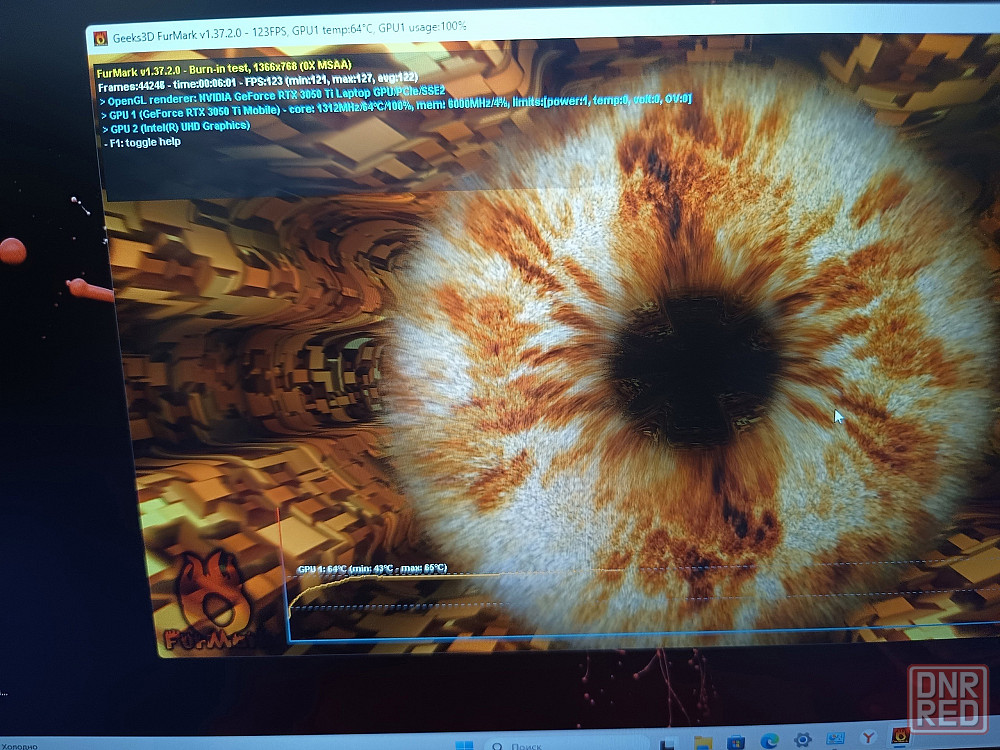The height and width of the screenshot is (750, 1000).
Task: Open the Windows Start menu
Action: (465, 746)
